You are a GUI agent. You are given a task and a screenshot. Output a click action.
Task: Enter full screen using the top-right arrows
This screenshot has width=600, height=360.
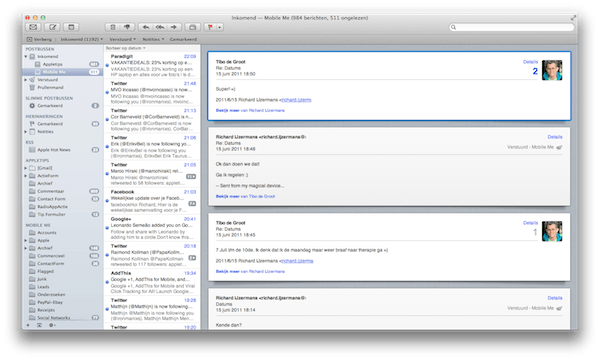pos(573,18)
